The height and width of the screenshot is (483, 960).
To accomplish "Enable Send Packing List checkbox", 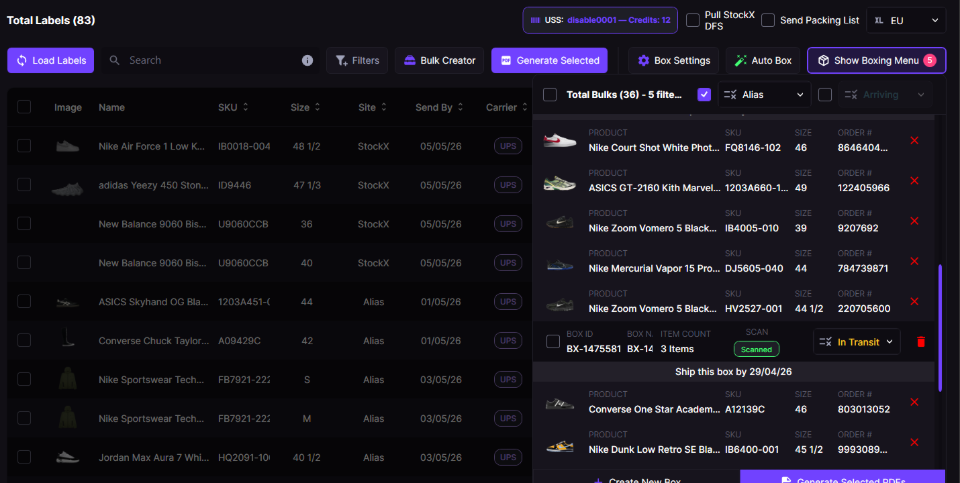I will coord(768,20).
